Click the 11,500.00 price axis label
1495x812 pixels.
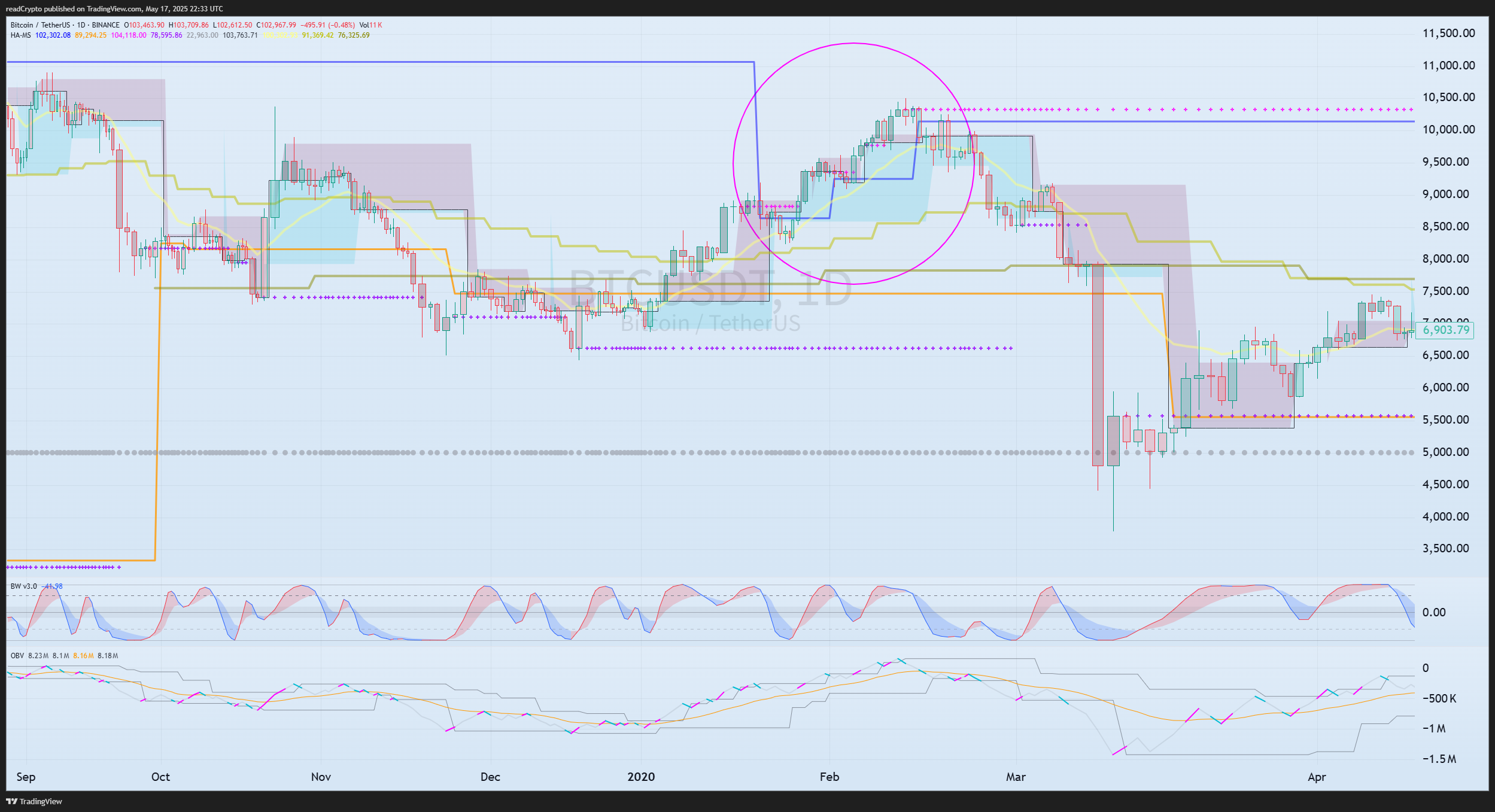pyautogui.click(x=1448, y=34)
